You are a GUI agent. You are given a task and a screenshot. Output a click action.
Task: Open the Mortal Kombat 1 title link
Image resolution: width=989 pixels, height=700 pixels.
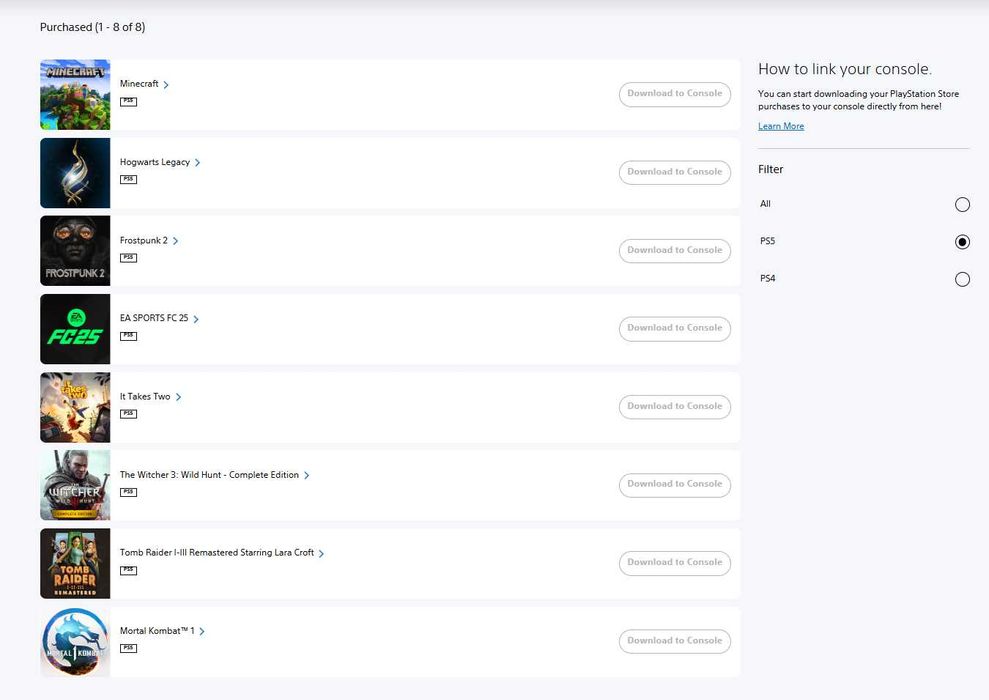[157, 631]
